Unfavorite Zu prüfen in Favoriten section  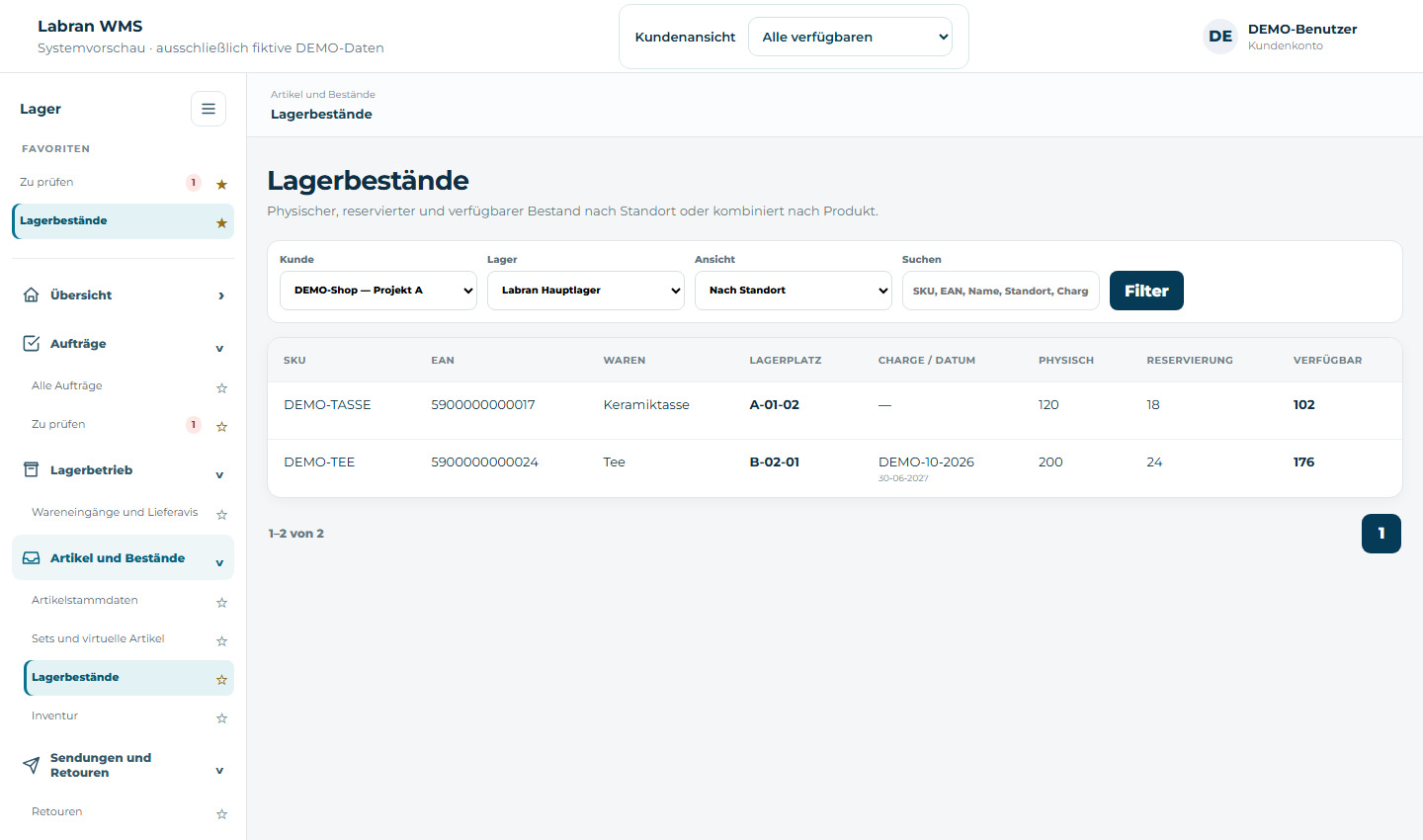coord(221,184)
